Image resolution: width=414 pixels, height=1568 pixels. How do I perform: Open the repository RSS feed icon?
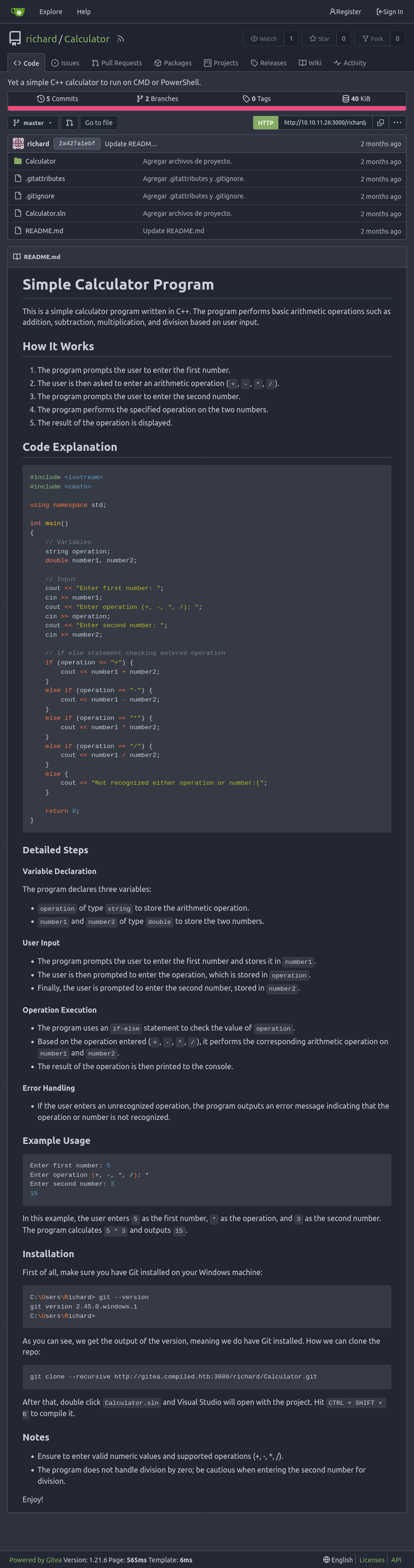click(121, 39)
